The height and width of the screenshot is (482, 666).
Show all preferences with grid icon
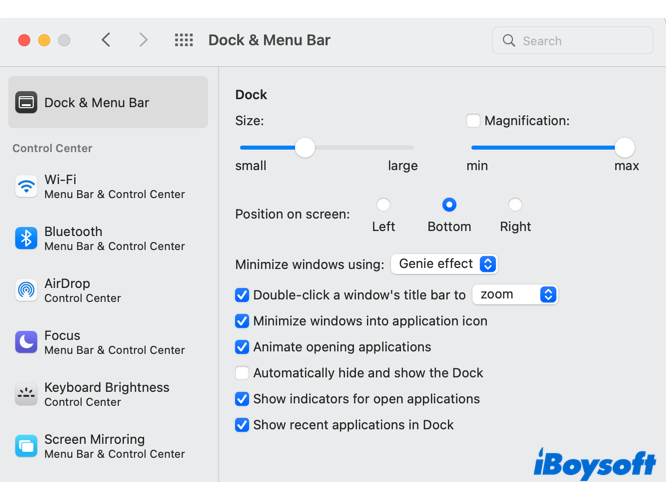[x=184, y=40]
